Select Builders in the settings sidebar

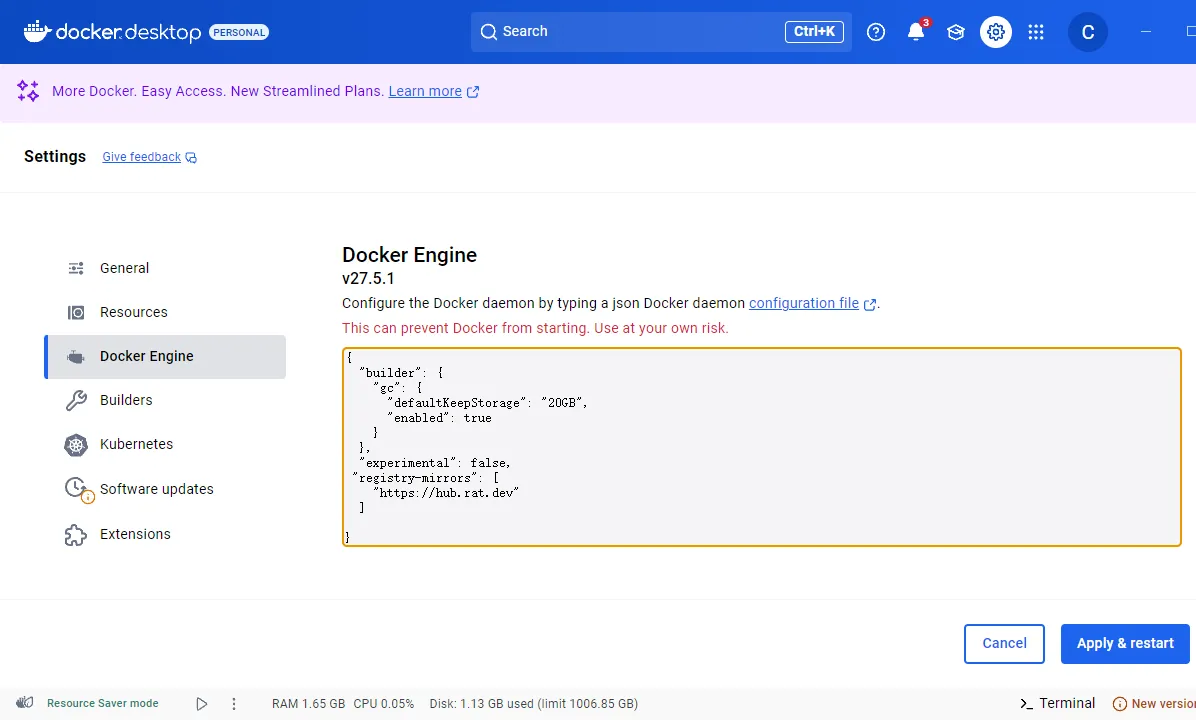coord(126,400)
